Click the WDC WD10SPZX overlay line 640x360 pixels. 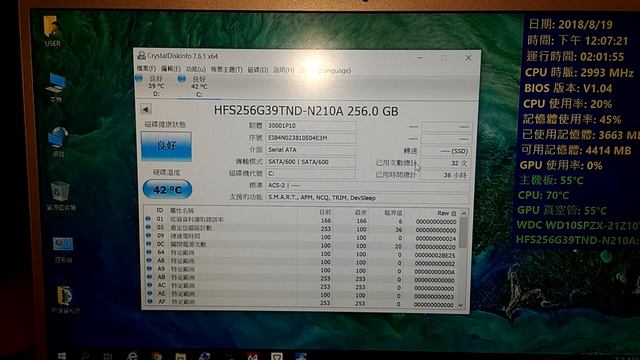point(578,225)
